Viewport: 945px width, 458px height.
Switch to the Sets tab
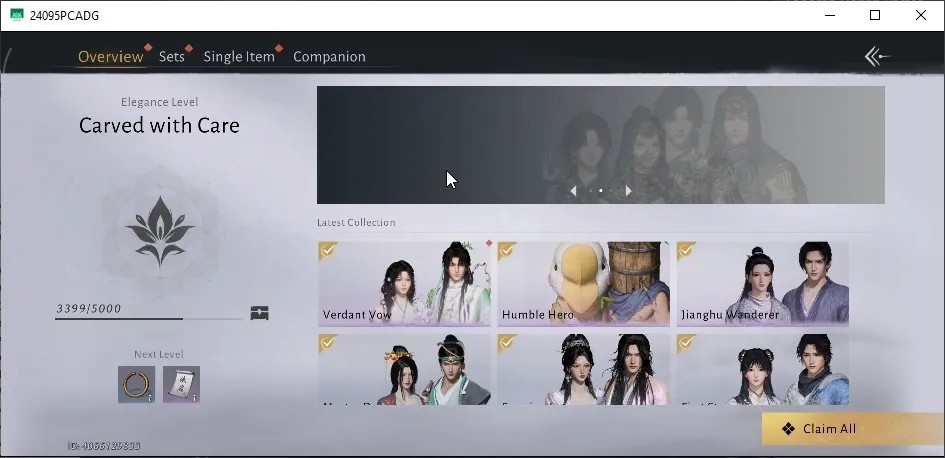tap(172, 57)
